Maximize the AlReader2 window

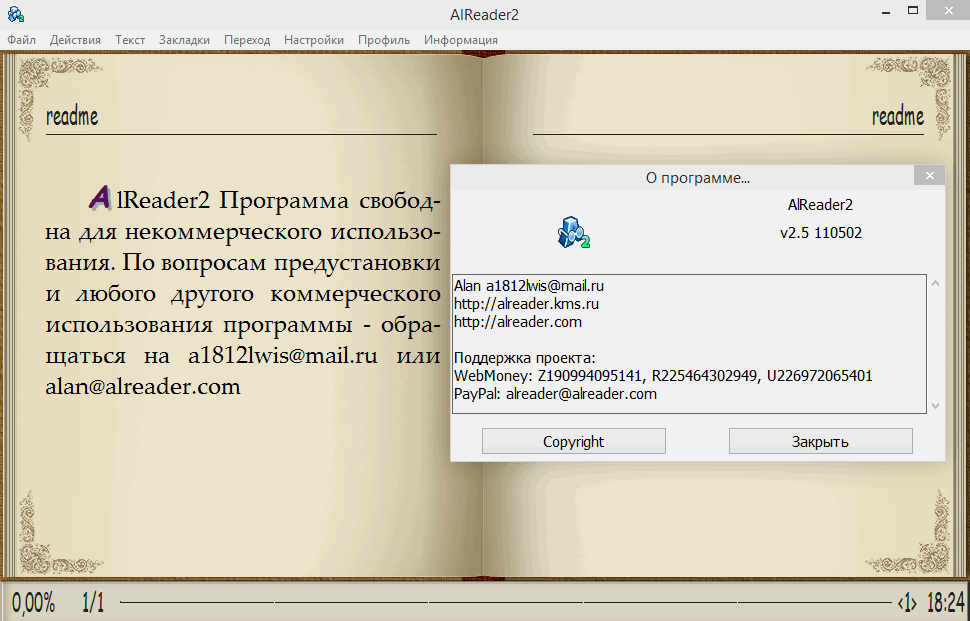pyautogui.click(x=913, y=11)
